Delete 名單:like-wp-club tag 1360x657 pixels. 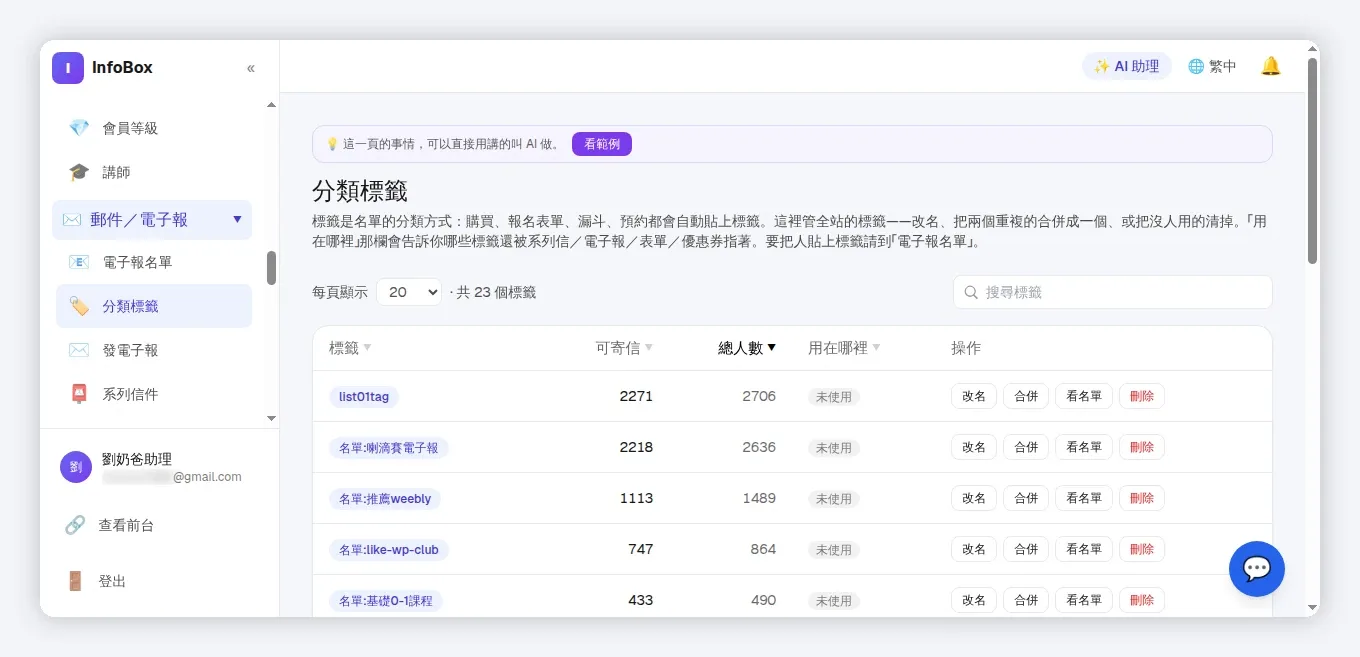1142,549
